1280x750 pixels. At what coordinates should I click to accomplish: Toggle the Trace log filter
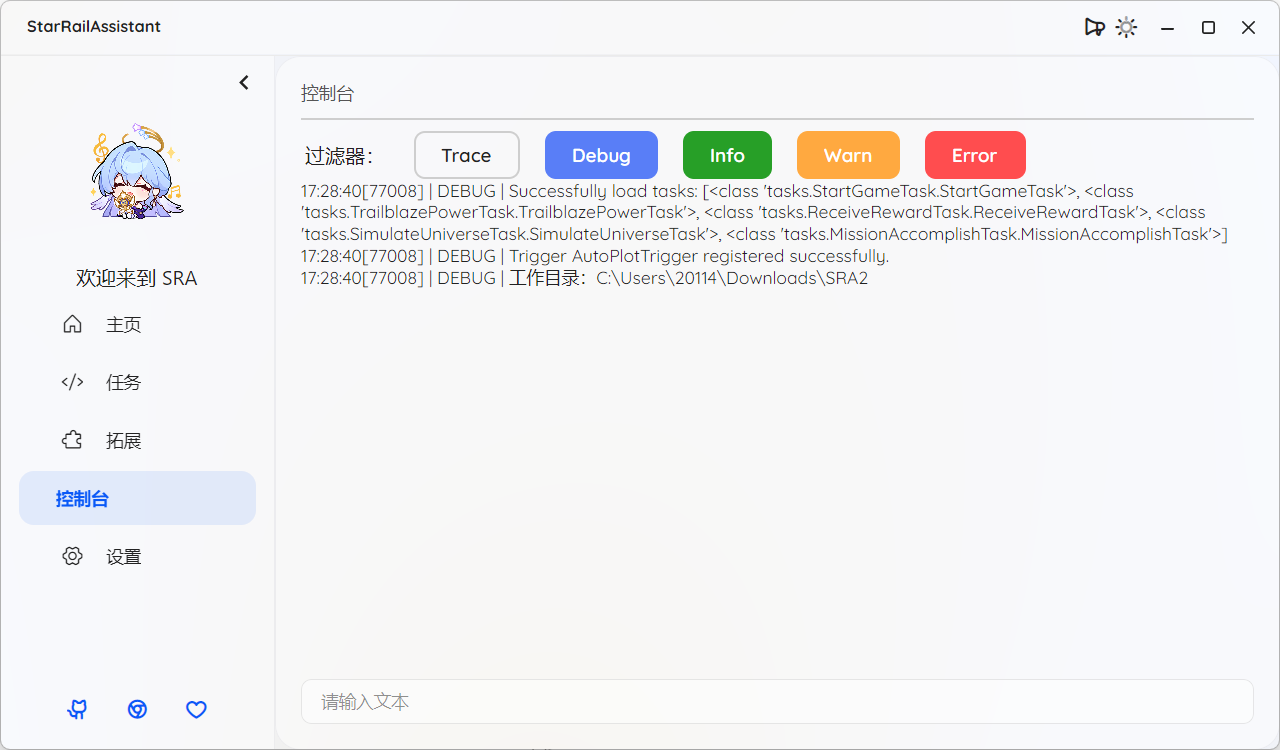pos(466,155)
